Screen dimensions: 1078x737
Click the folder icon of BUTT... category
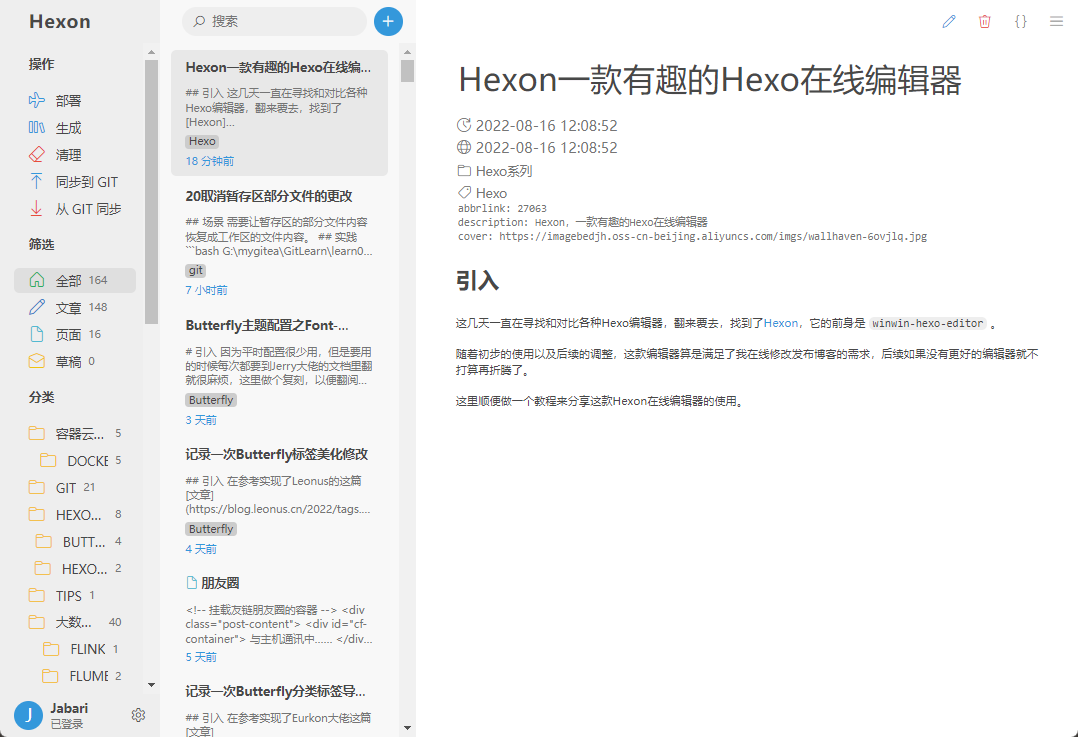(x=43, y=542)
